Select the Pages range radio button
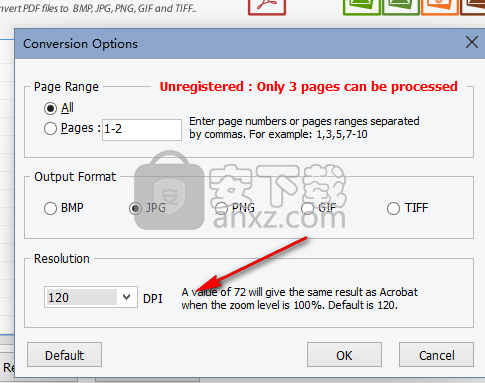The height and width of the screenshot is (383, 485). tap(50, 128)
